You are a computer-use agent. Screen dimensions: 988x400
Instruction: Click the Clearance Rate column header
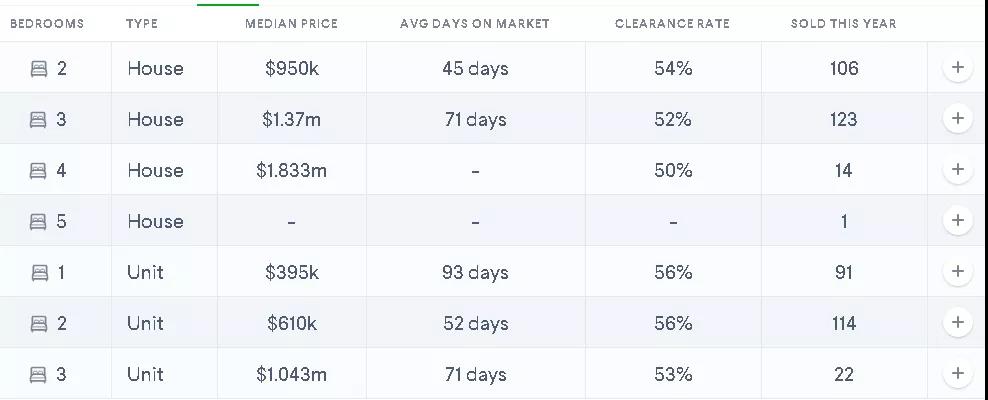click(672, 23)
